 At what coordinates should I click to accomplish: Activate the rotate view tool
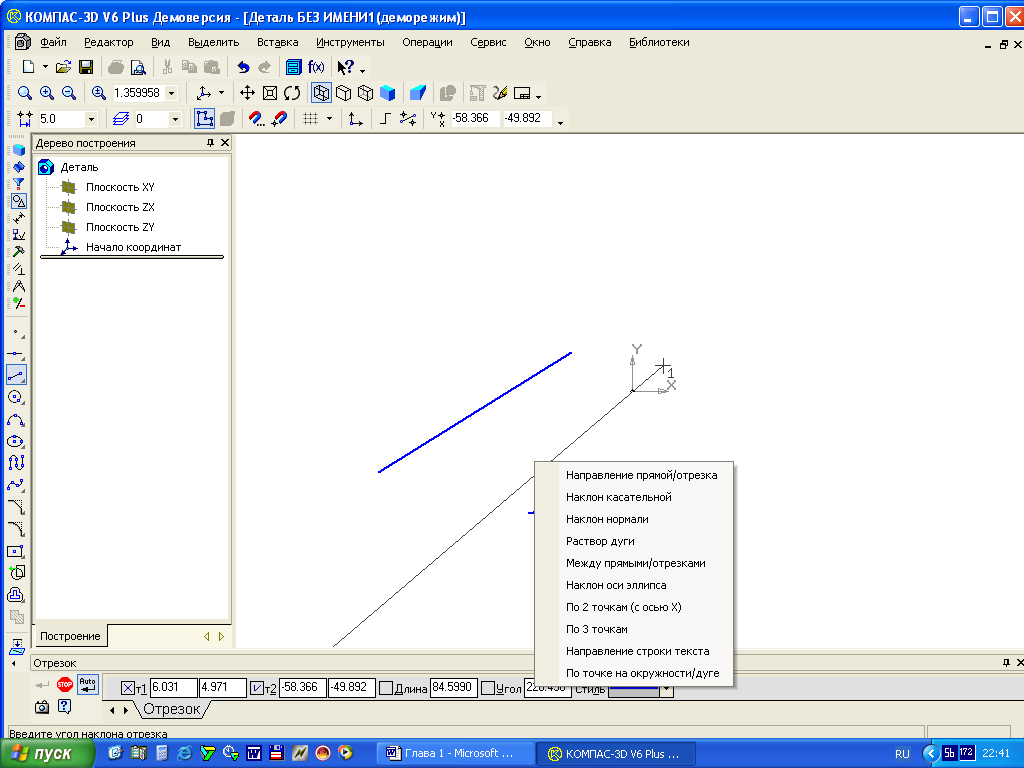coord(292,93)
